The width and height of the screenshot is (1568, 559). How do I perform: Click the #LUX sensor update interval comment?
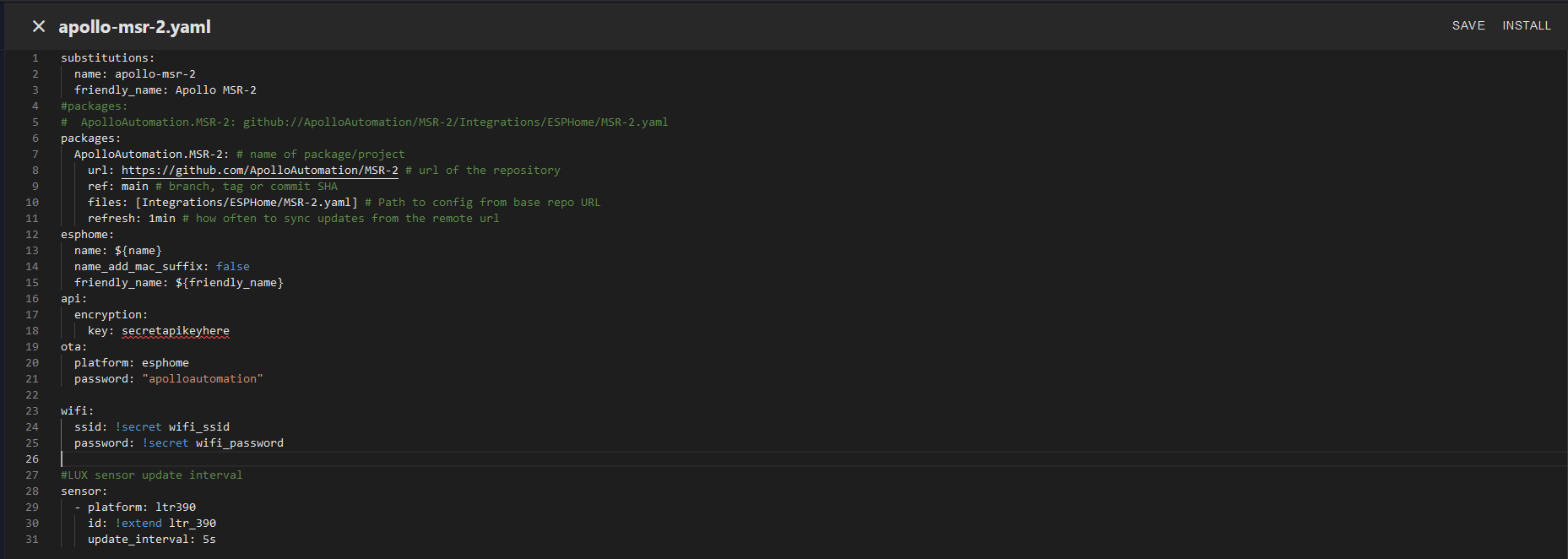151,475
